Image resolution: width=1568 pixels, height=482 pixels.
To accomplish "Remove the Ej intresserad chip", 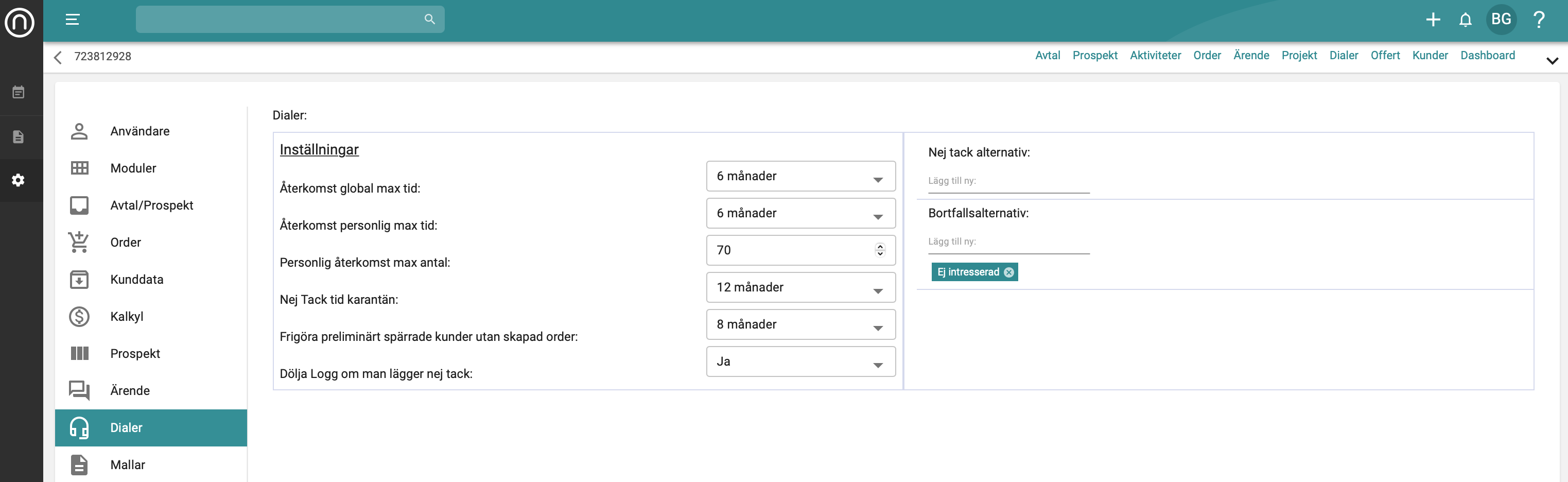I will [1008, 272].
